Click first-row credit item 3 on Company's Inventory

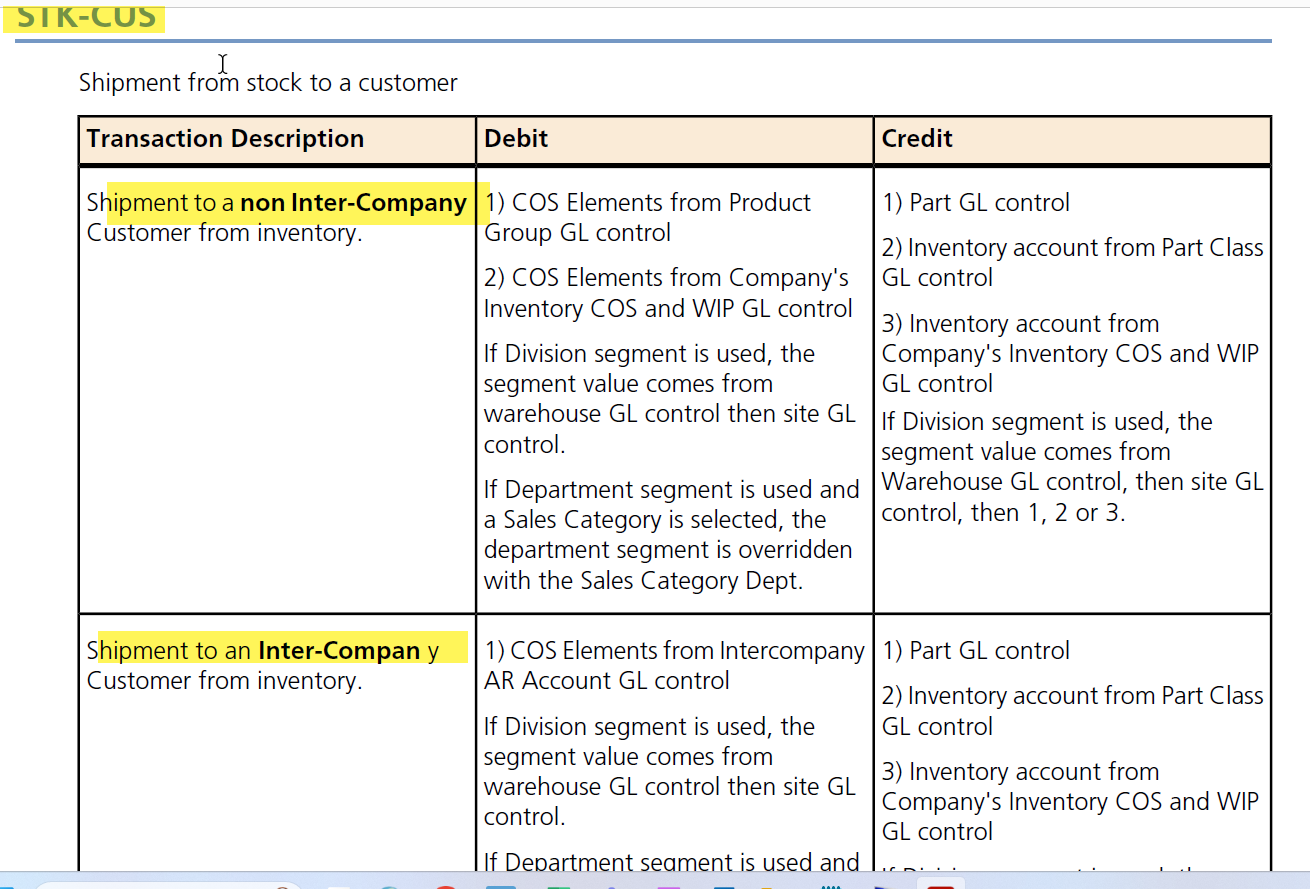coord(1070,354)
